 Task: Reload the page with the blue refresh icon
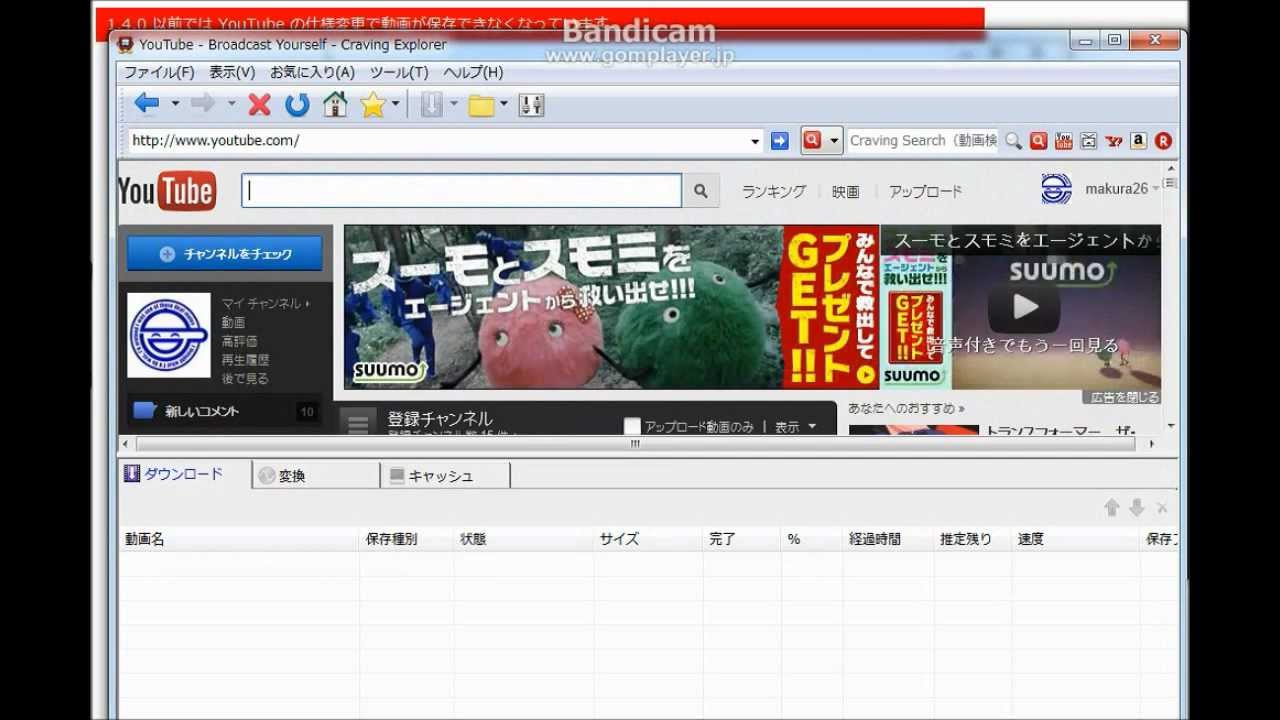coord(297,104)
